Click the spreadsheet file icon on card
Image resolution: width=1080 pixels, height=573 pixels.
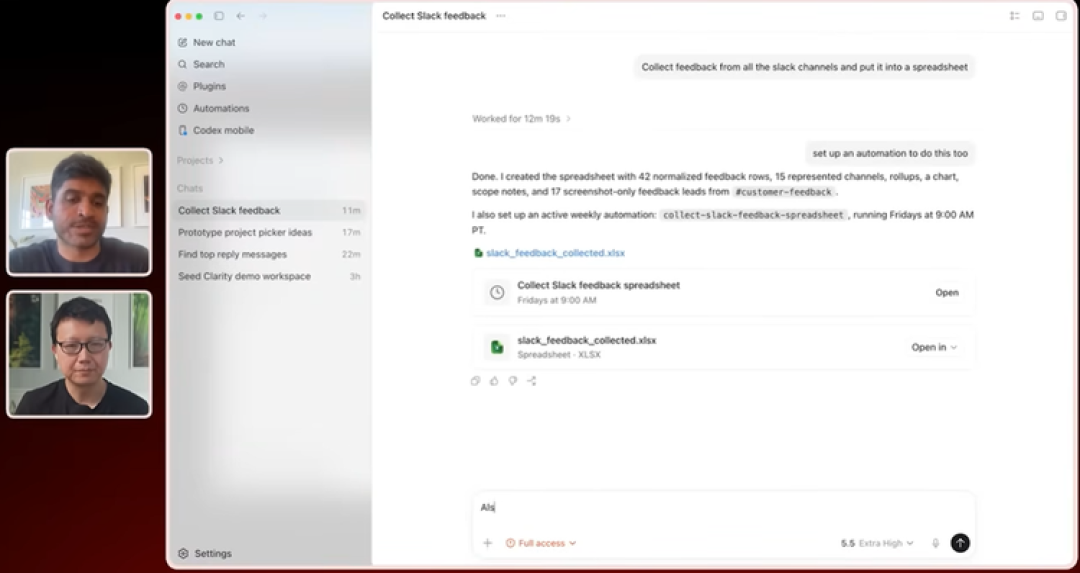pyautogui.click(x=497, y=347)
